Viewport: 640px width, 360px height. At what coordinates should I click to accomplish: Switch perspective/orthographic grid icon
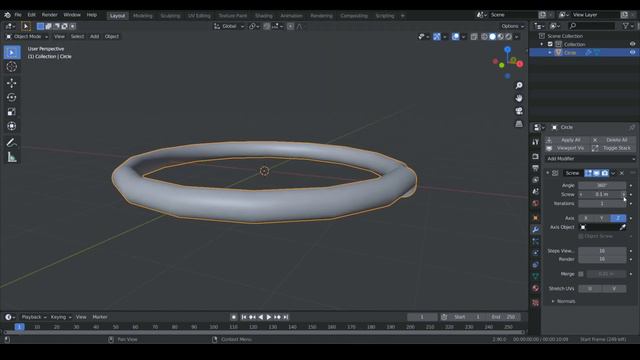[519, 124]
